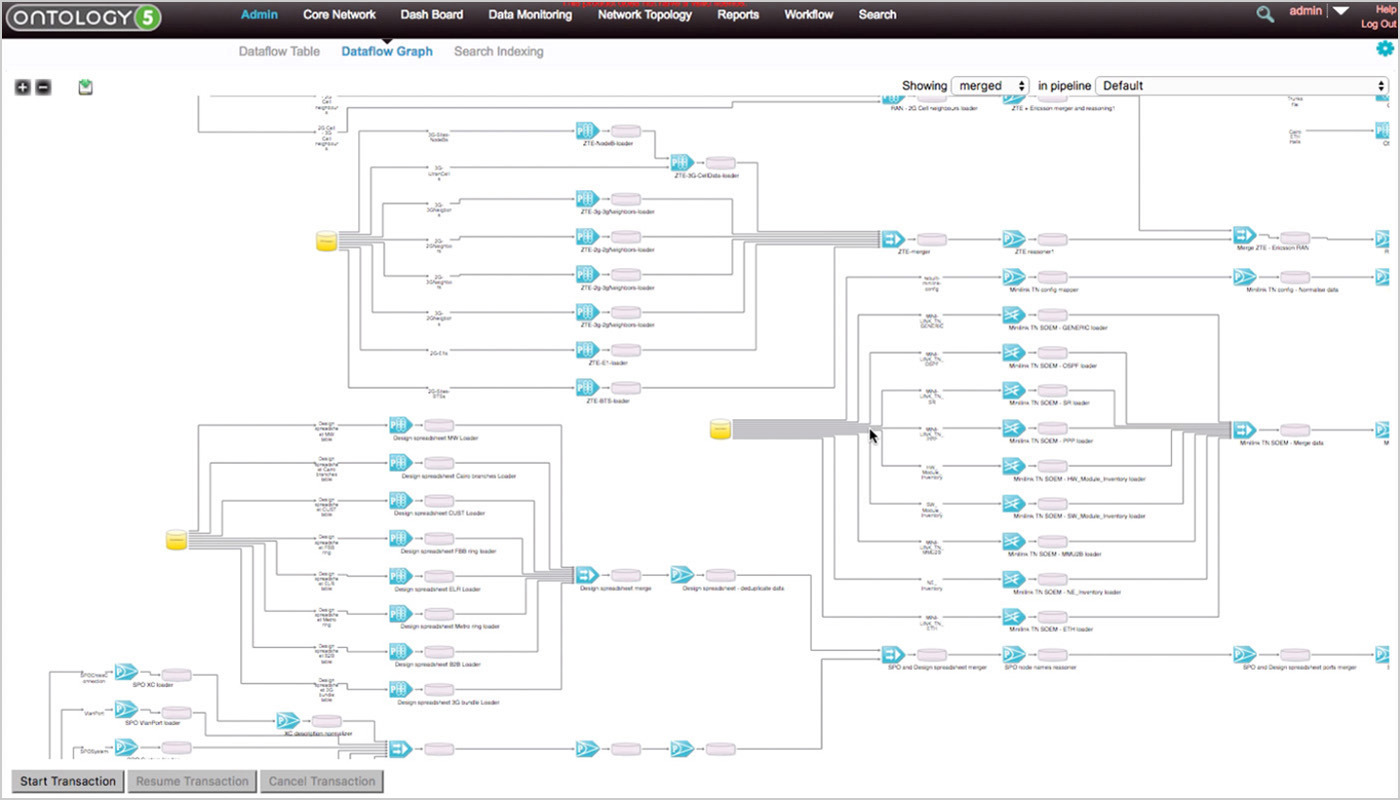This screenshot has height=800, width=1400.
Task: Open the Data Monitoring menu
Action: click(x=531, y=15)
